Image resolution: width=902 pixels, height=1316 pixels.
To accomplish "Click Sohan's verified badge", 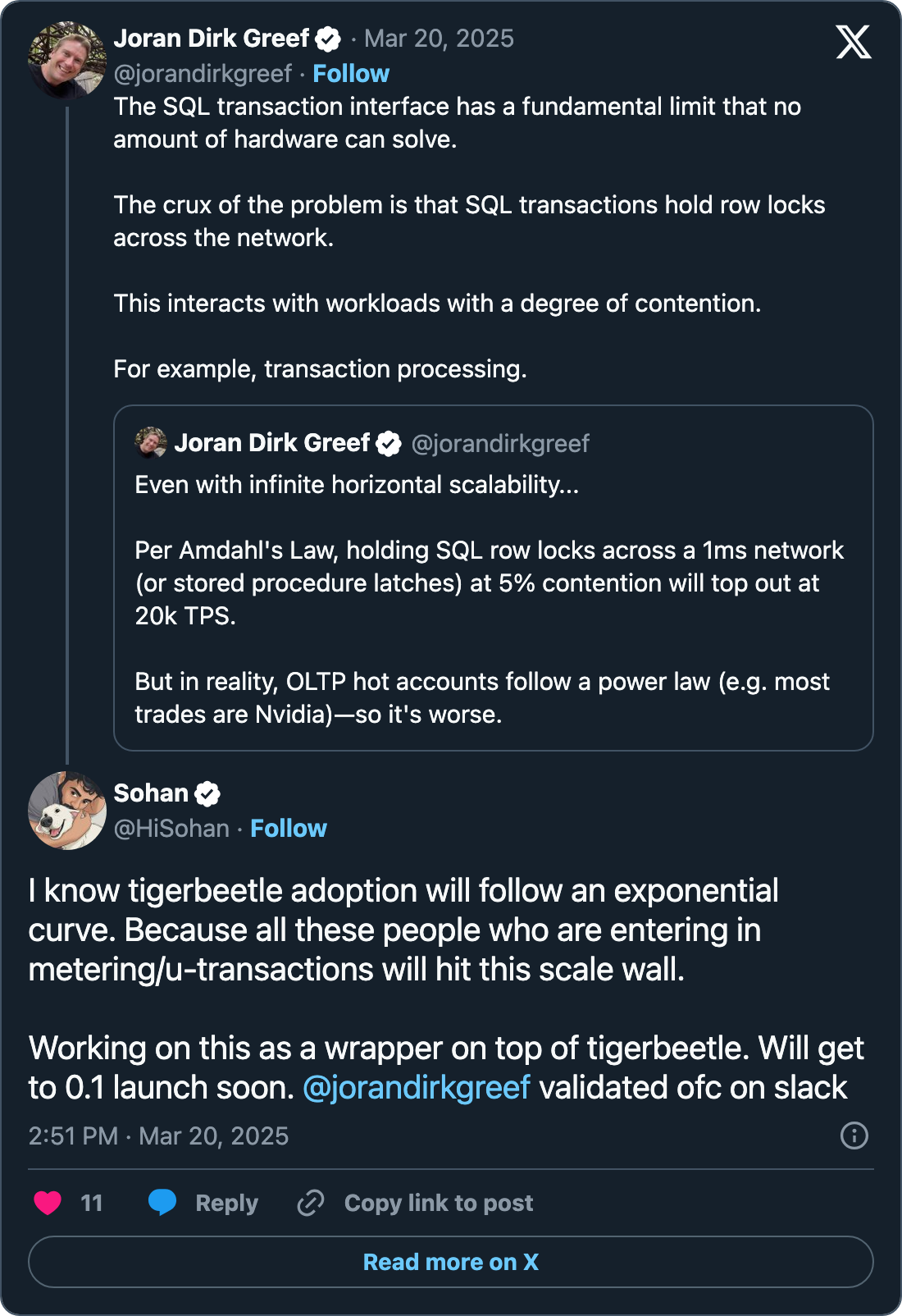I will point(207,793).
